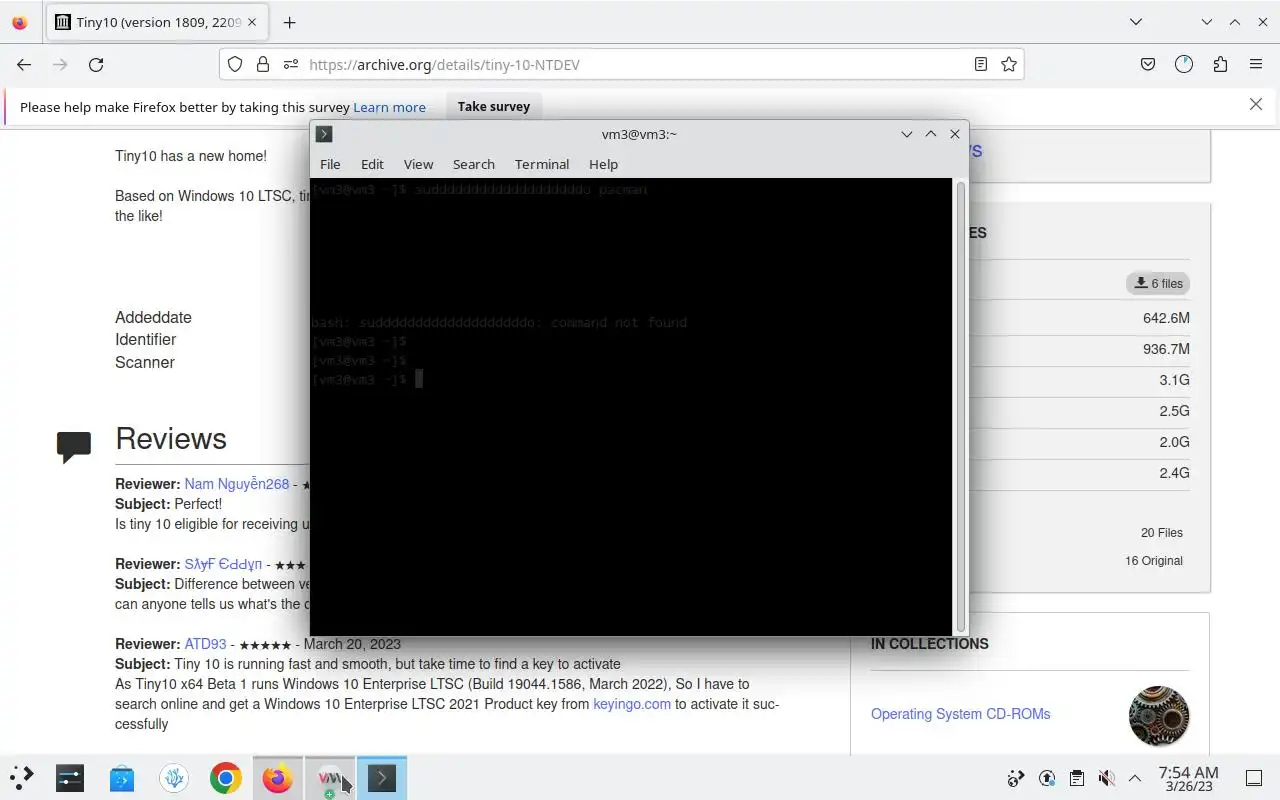Open the Operating System CD-ROMs collection link
The width and height of the screenshot is (1280, 800).
click(x=960, y=714)
